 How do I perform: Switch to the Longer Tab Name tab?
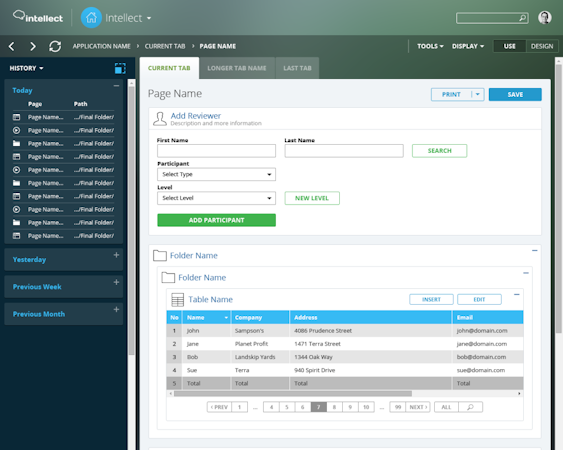[x=237, y=68]
